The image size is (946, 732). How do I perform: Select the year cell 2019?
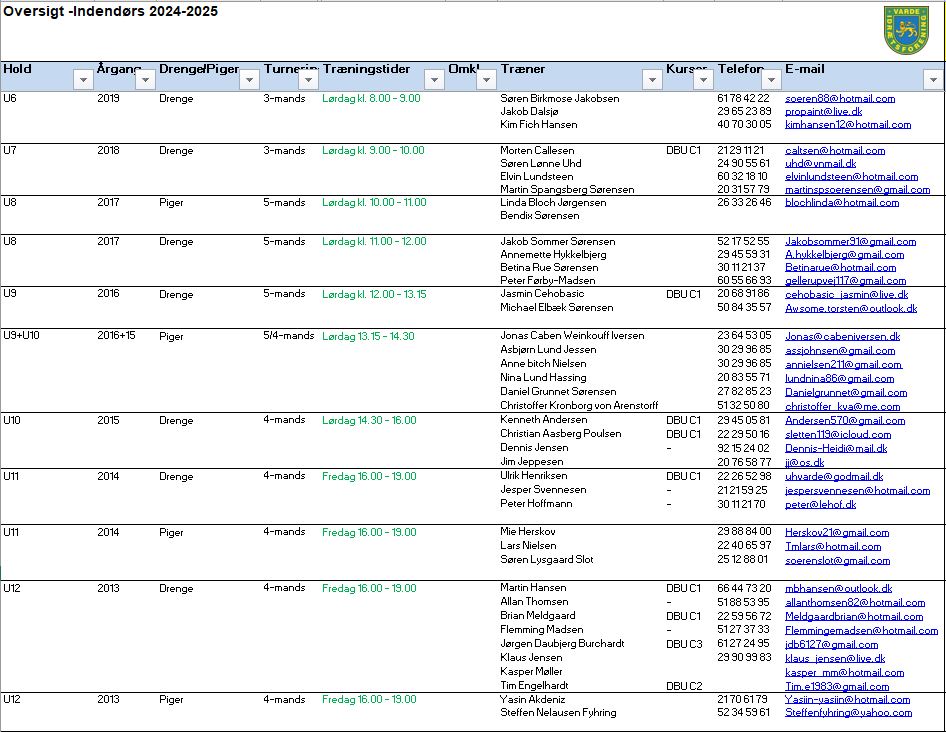(108, 98)
